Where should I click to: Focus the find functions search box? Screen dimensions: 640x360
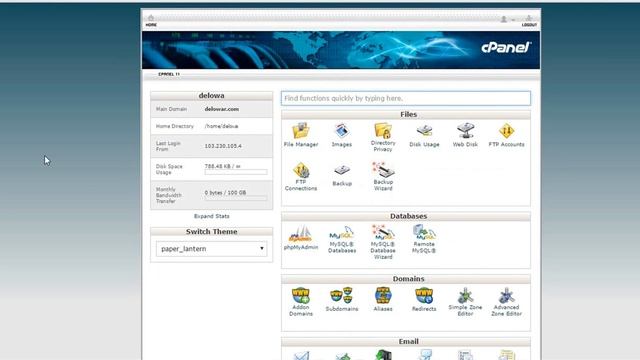coord(406,98)
